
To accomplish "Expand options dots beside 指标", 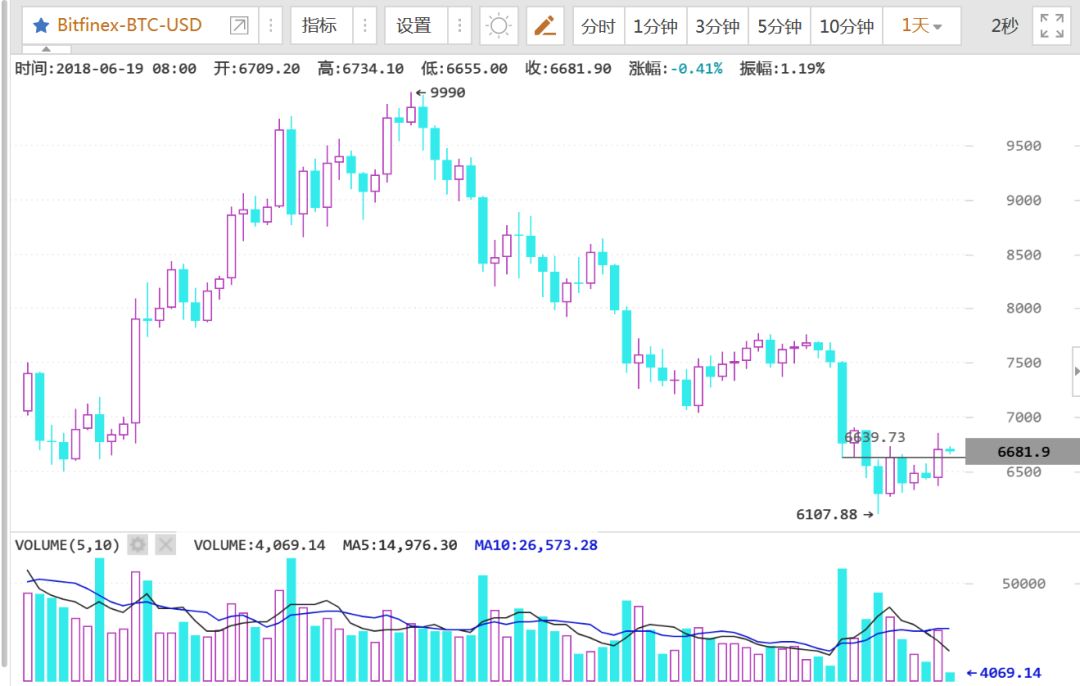I will 365,26.
